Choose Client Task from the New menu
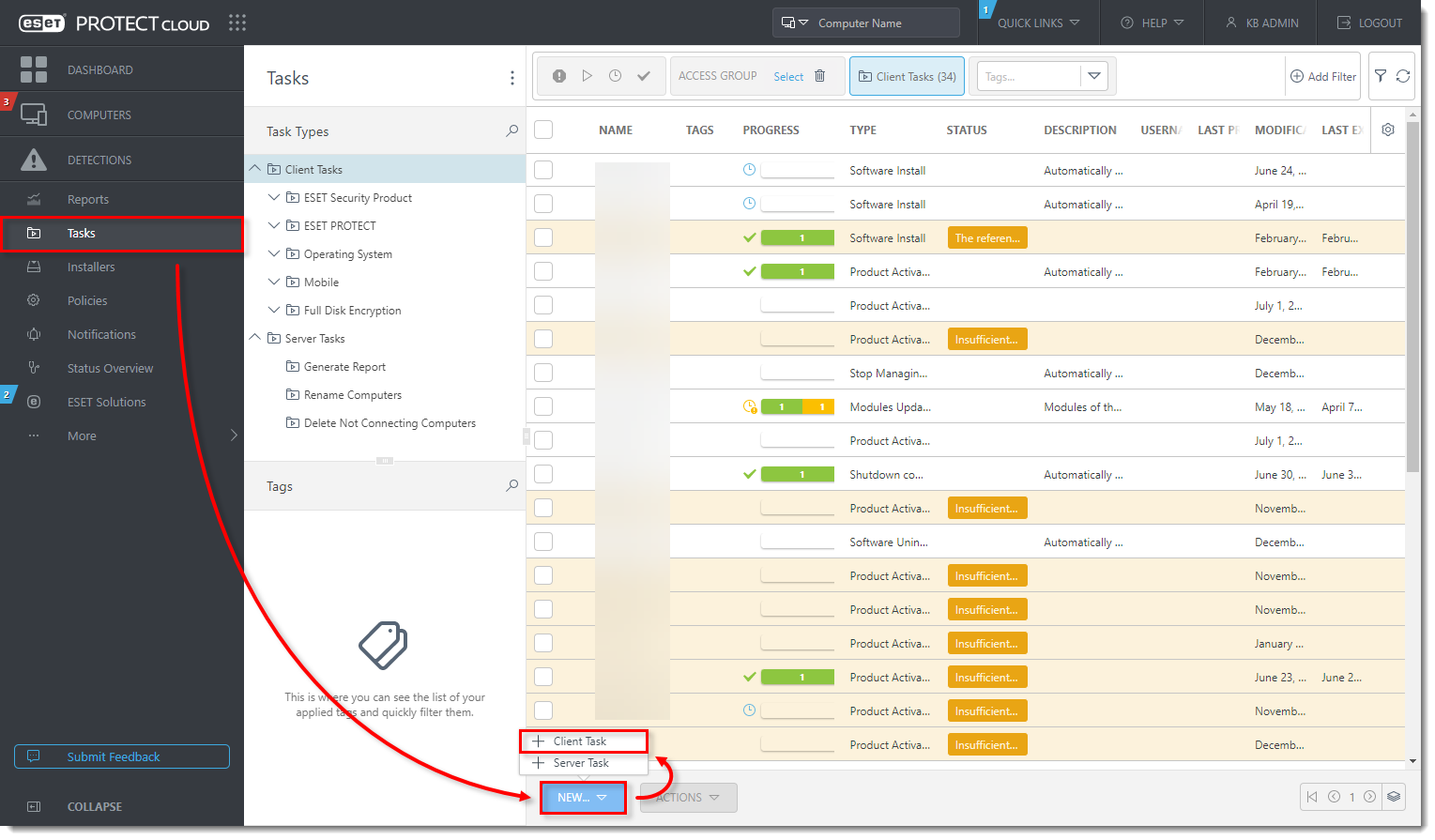Screen dimensions: 1435x840 580,741
